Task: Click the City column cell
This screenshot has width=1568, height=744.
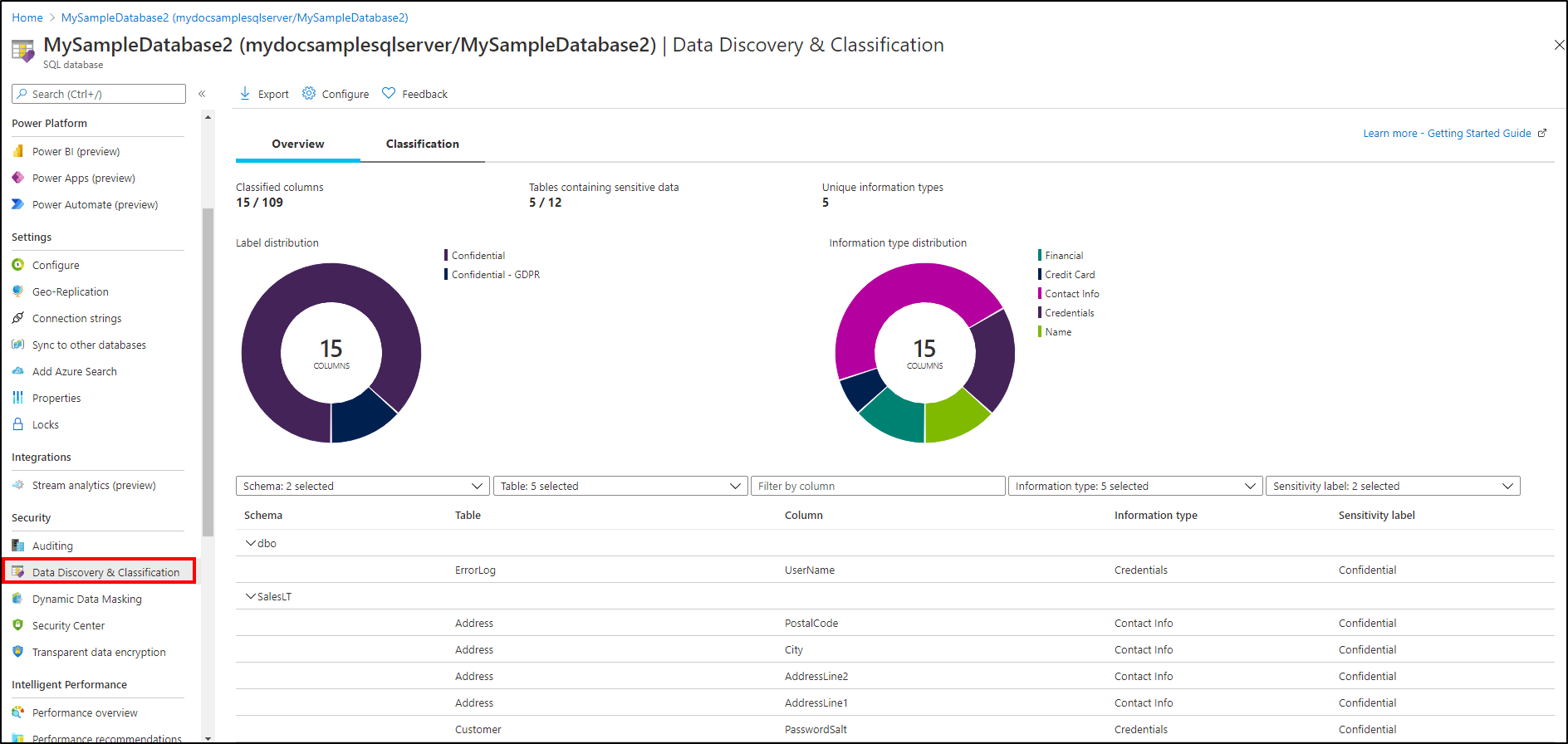Action: (794, 649)
